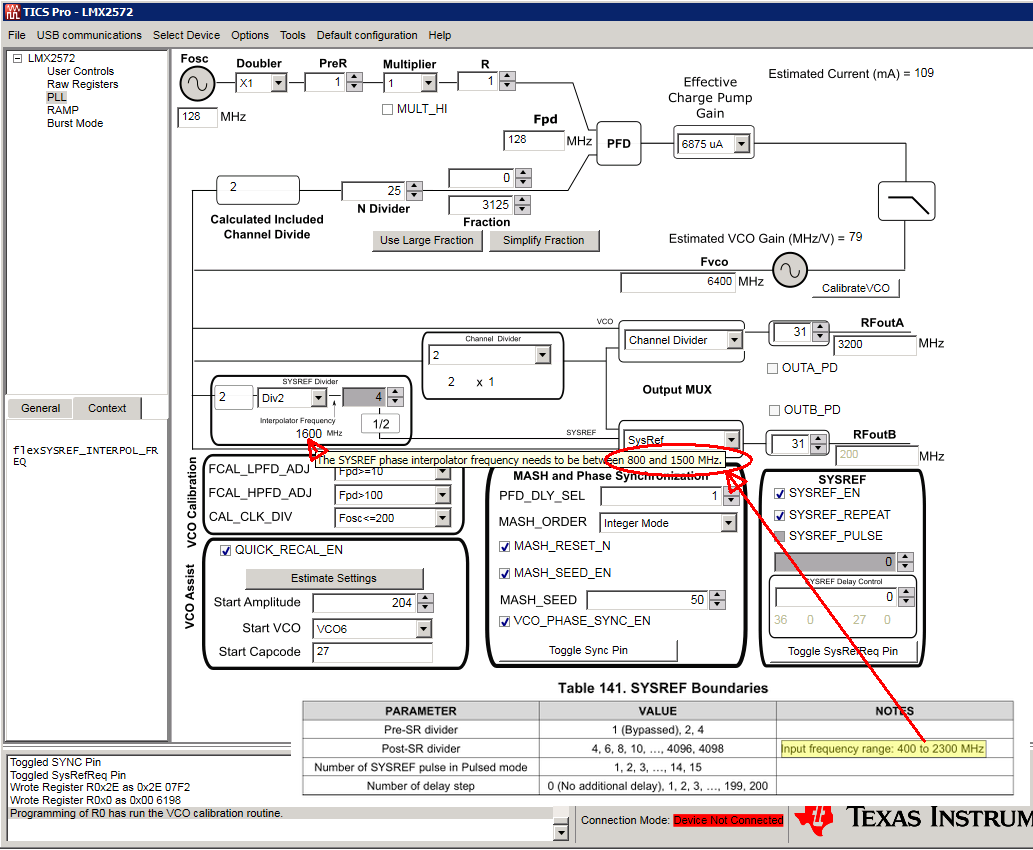Click the Toggle SysRefReq Pin button
The image size is (1033, 850).
(843, 651)
